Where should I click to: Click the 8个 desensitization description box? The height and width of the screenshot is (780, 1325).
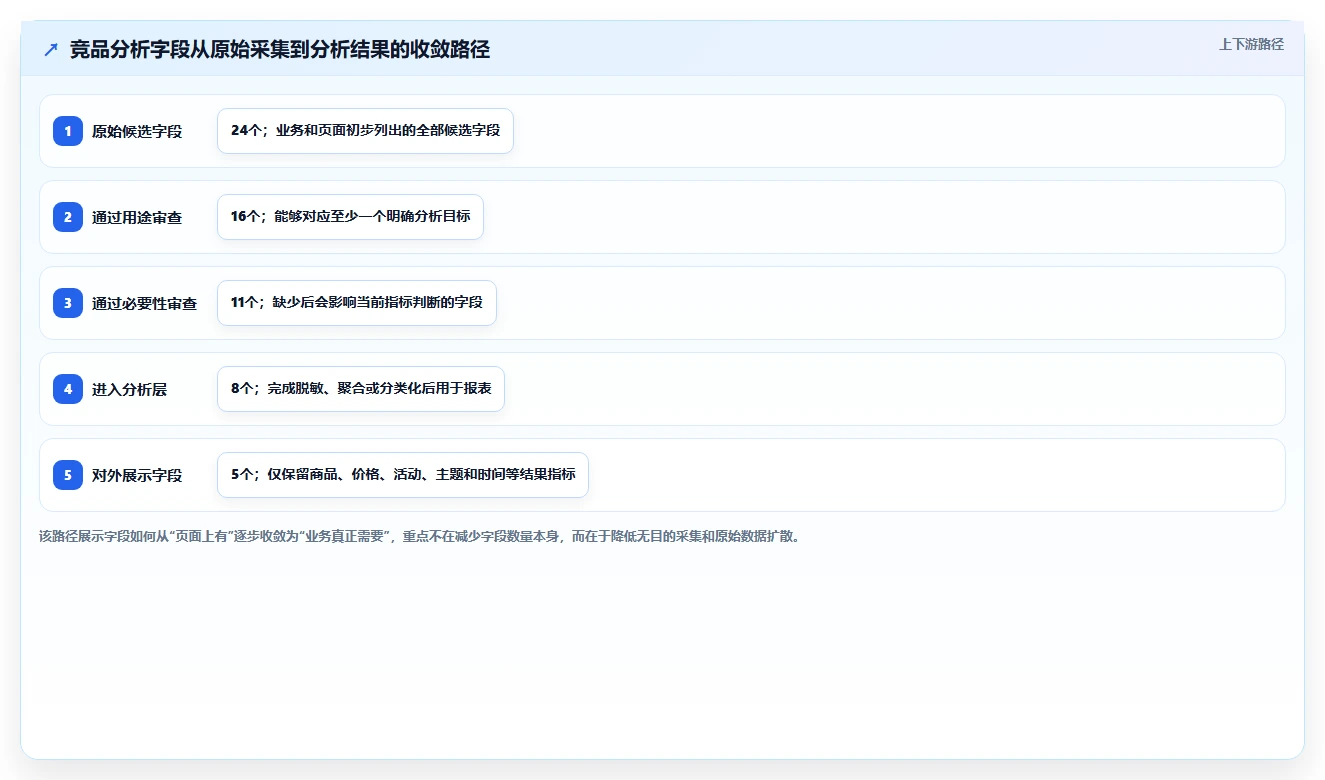click(x=361, y=389)
